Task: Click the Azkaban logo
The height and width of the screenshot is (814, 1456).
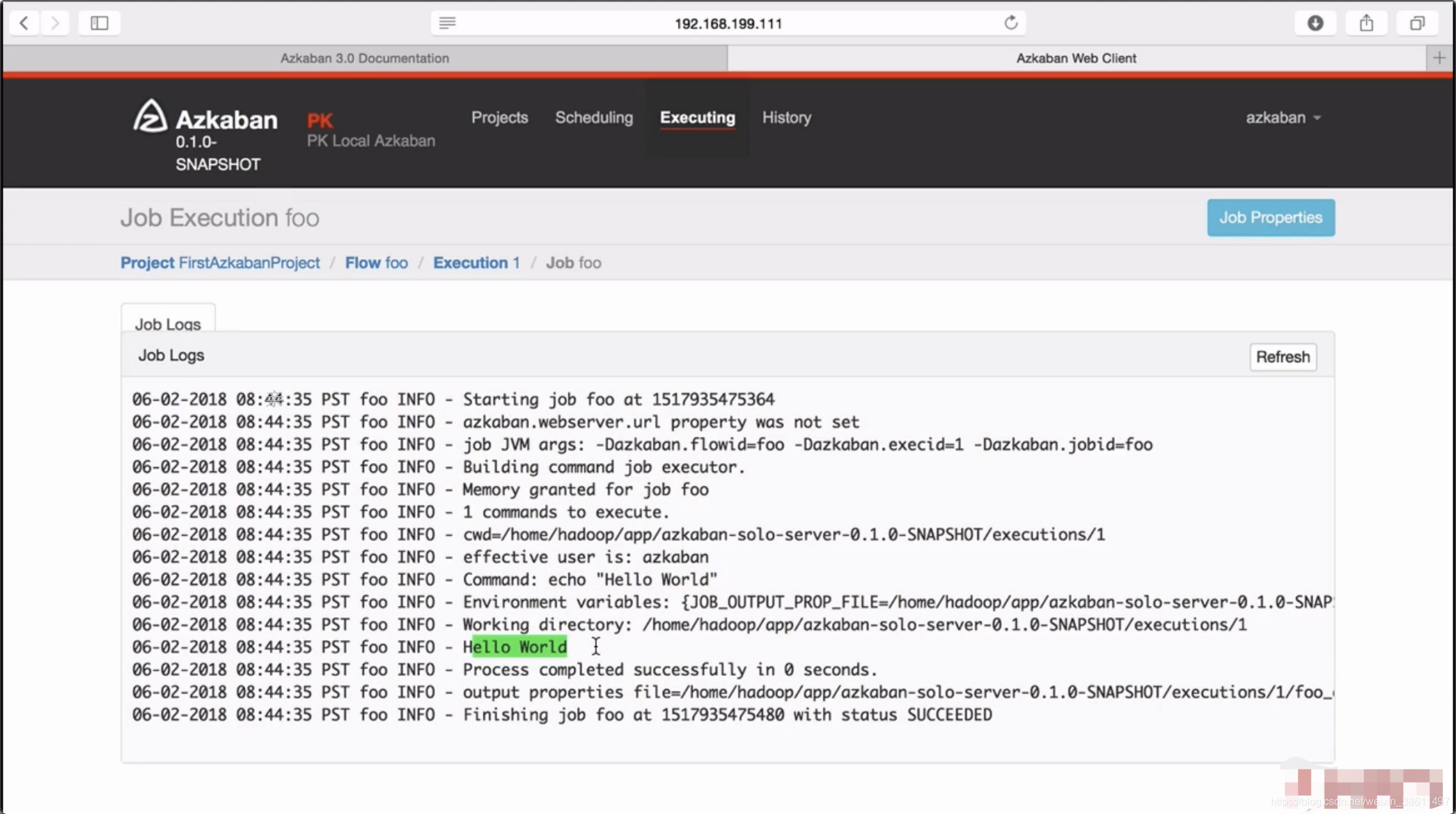Action: click(205, 118)
